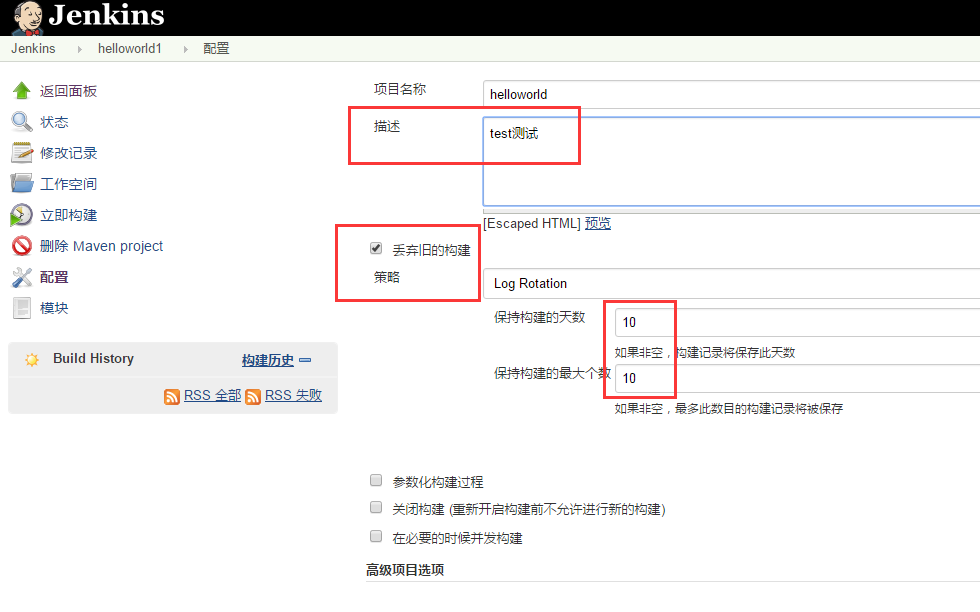Click the folder icon beside 工作空间
980x612 pixels.
point(21,183)
